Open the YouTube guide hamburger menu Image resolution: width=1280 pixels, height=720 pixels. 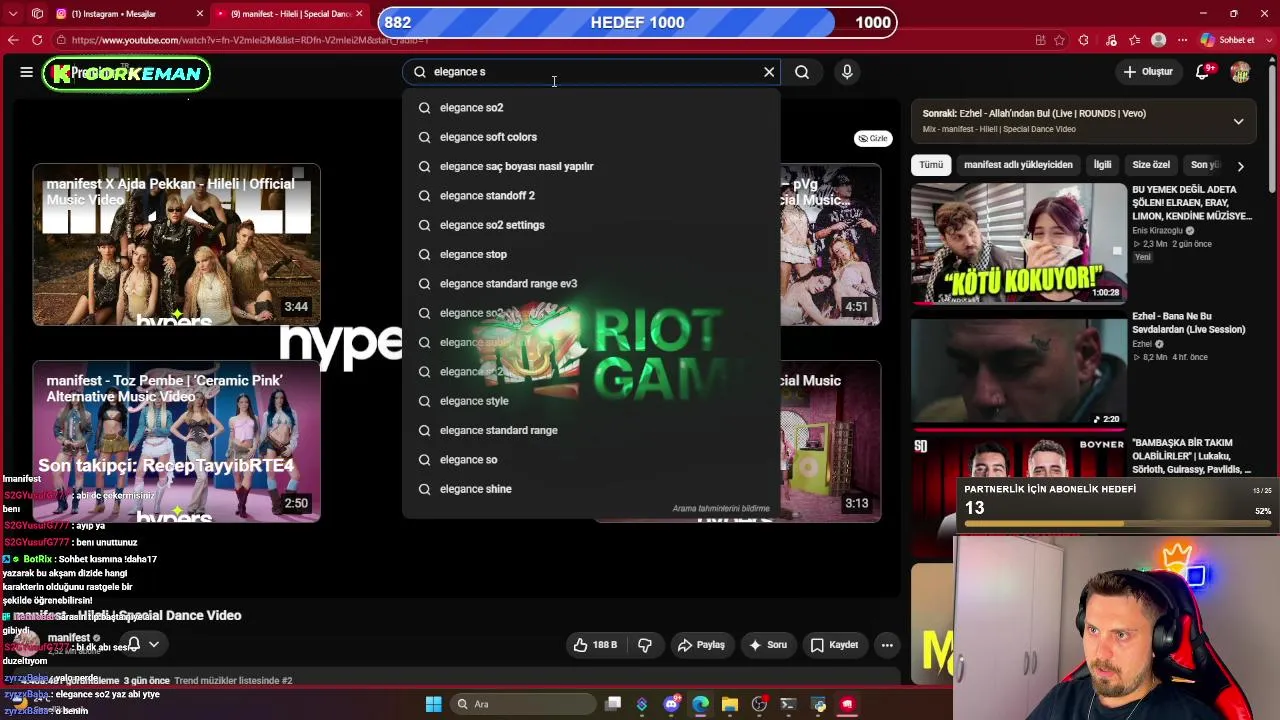pyautogui.click(x=26, y=72)
